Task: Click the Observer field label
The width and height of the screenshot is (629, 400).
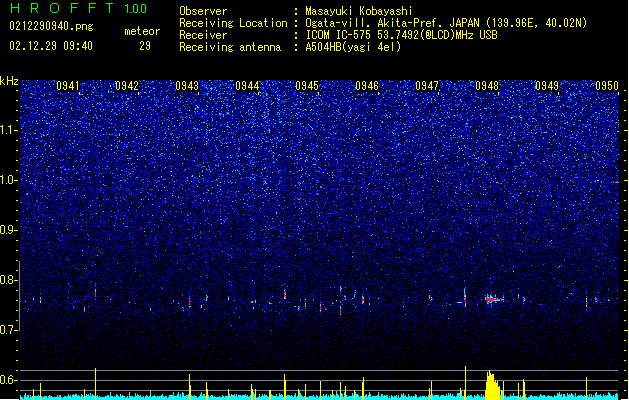Action: 203,11
